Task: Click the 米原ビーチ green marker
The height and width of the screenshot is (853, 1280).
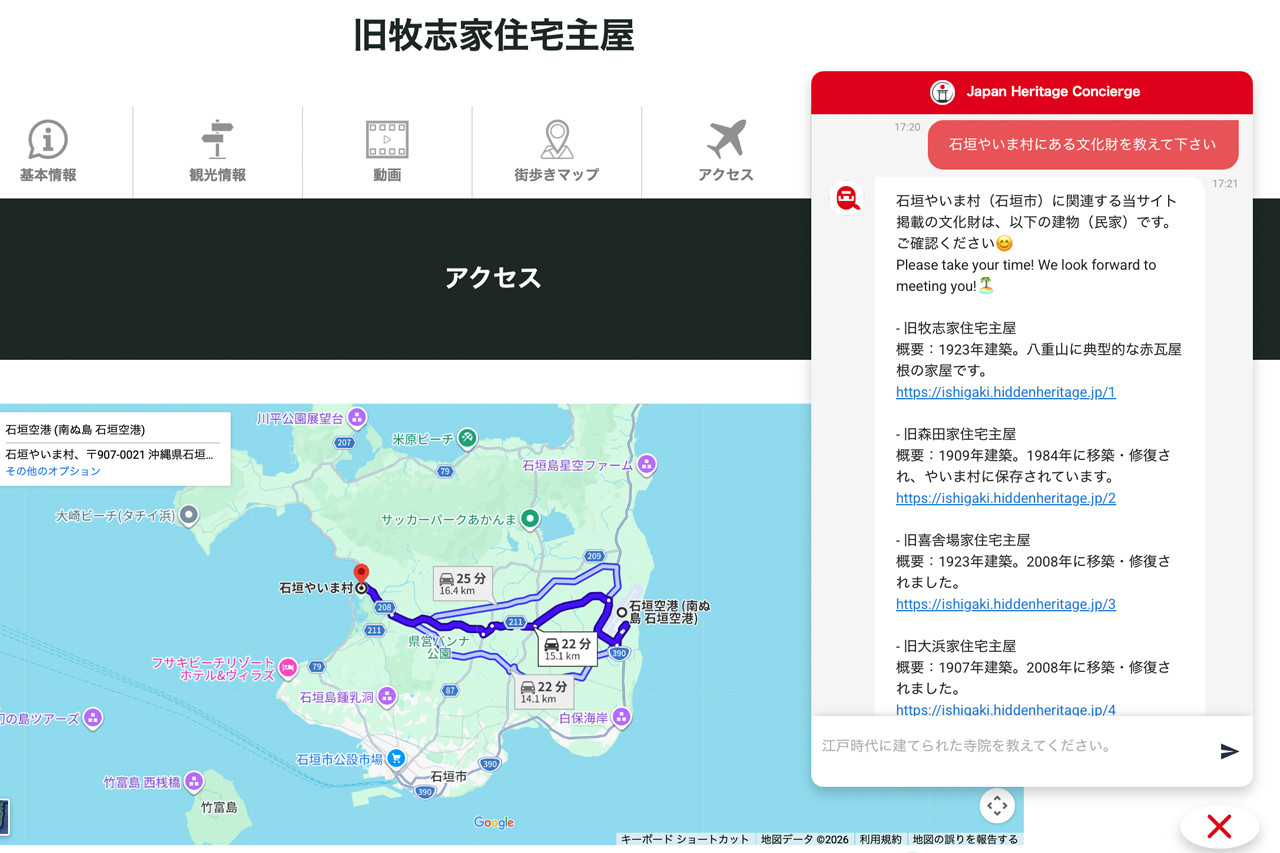Action: tap(467, 438)
